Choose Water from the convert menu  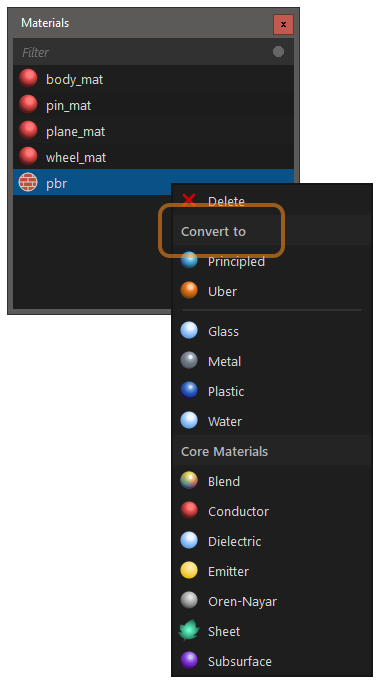click(272, 421)
